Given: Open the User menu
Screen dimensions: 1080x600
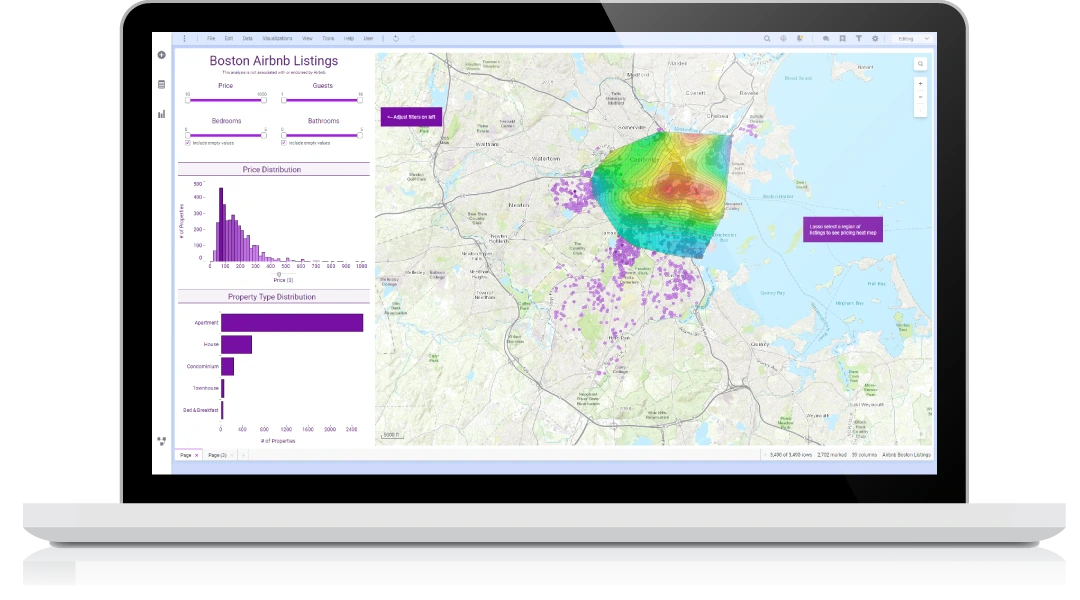Looking at the screenshot, I should pos(368,39).
